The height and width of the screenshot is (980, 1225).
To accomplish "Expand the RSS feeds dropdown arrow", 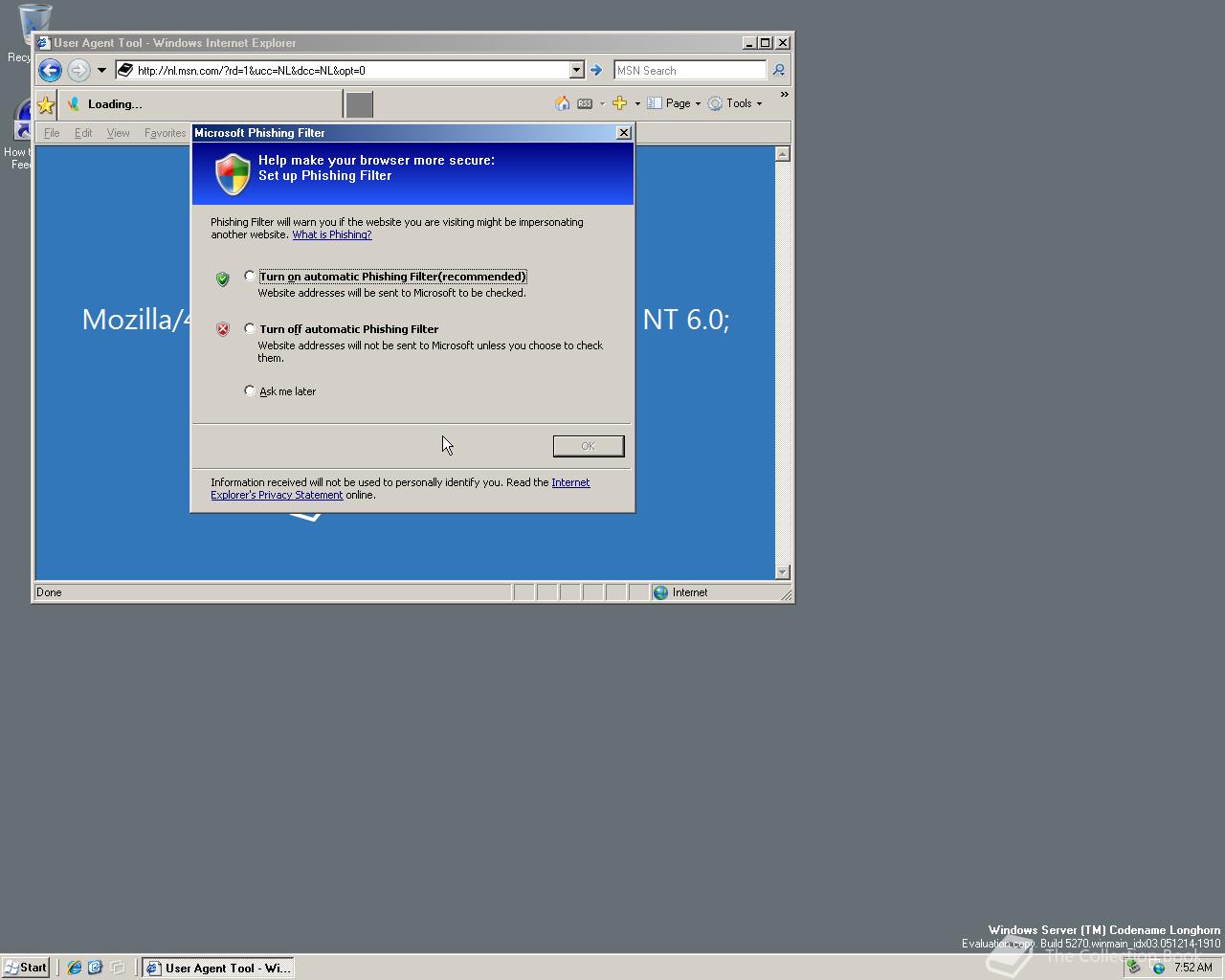I will coord(602,103).
